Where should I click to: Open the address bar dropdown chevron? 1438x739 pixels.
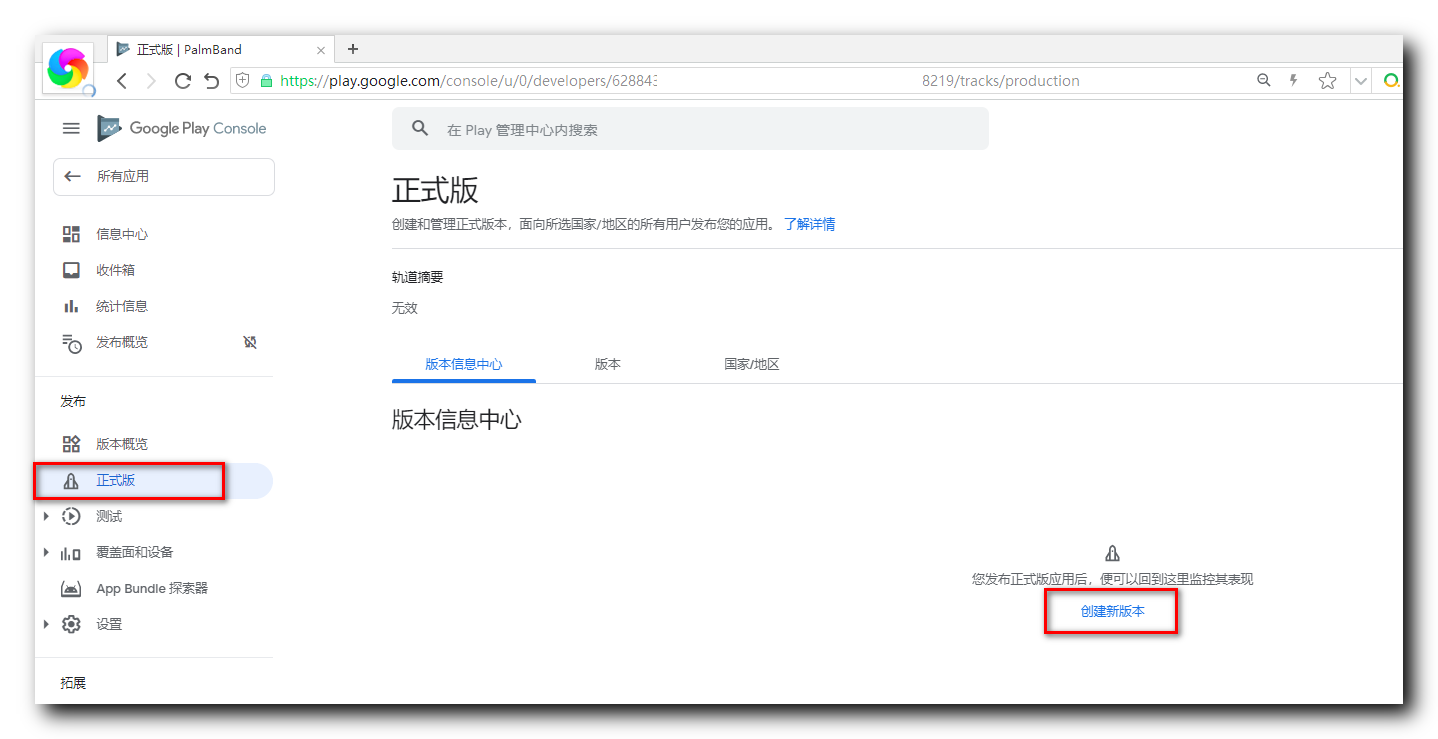[x=1361, y=81]
